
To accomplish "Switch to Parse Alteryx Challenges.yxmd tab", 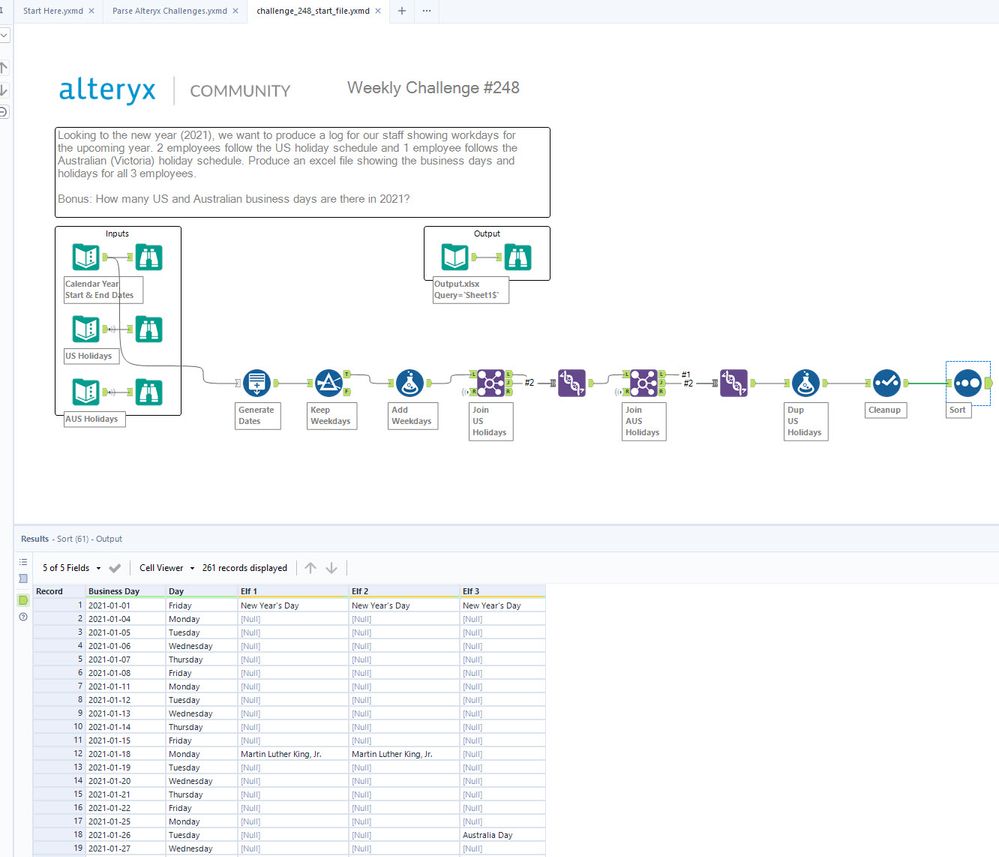I will point(169,11).
